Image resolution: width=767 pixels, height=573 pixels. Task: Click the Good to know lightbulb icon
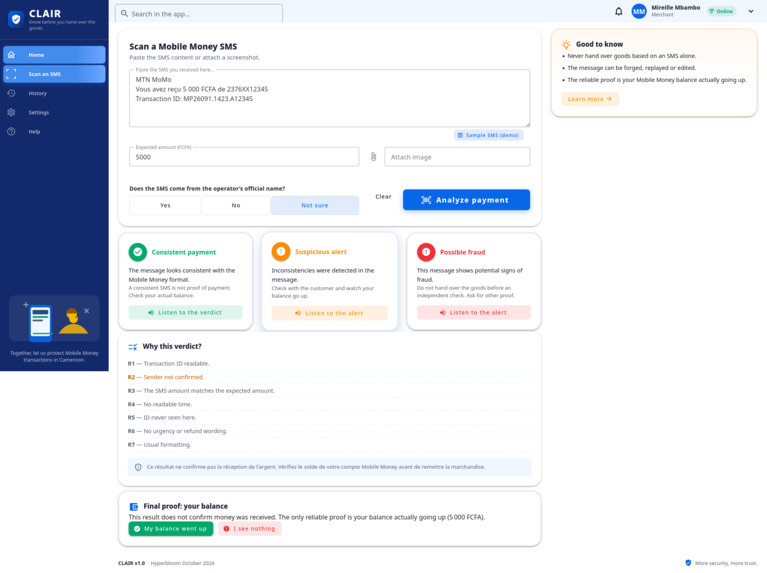click(x=566, y=45)
